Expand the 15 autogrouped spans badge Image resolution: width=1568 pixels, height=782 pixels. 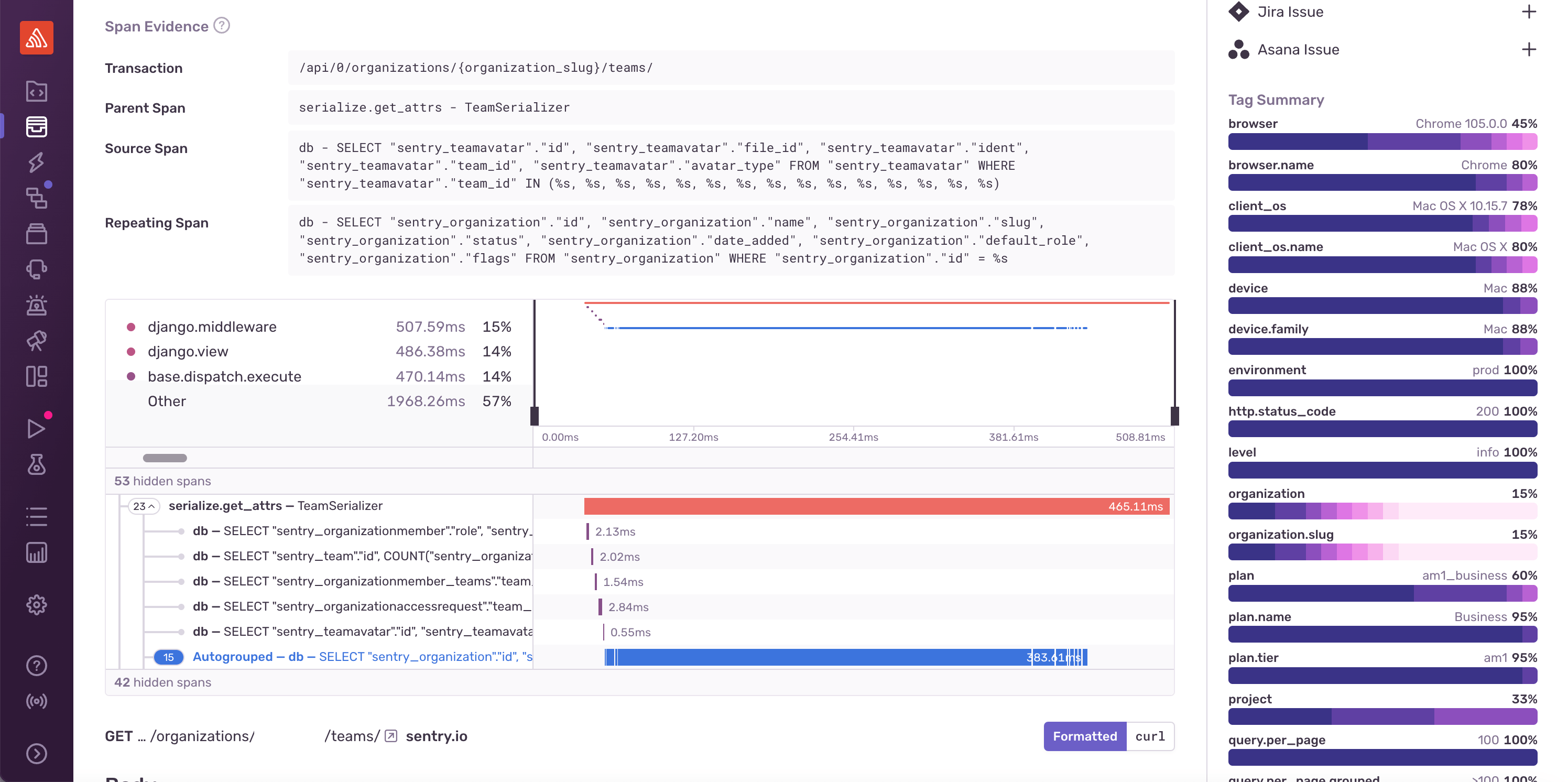click(169, 657)
